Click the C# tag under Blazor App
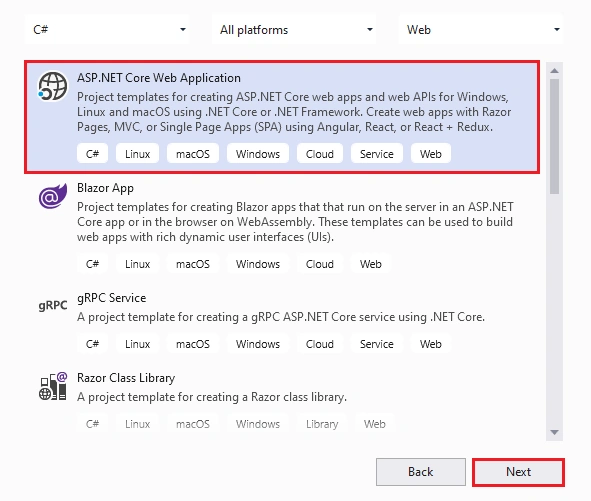Viewport: 591px width, 501px height. (x=92, y=264)
